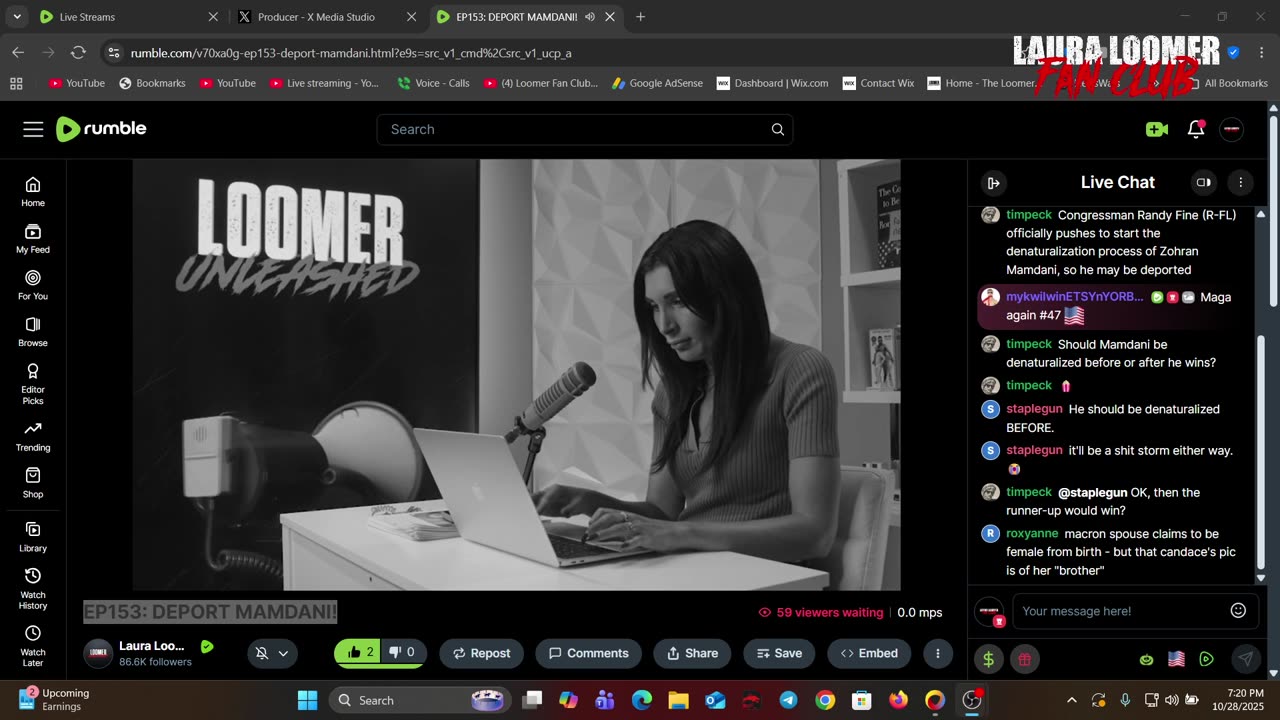Open Windows Start menu
Screen dimensions: 1280x720
307,700
